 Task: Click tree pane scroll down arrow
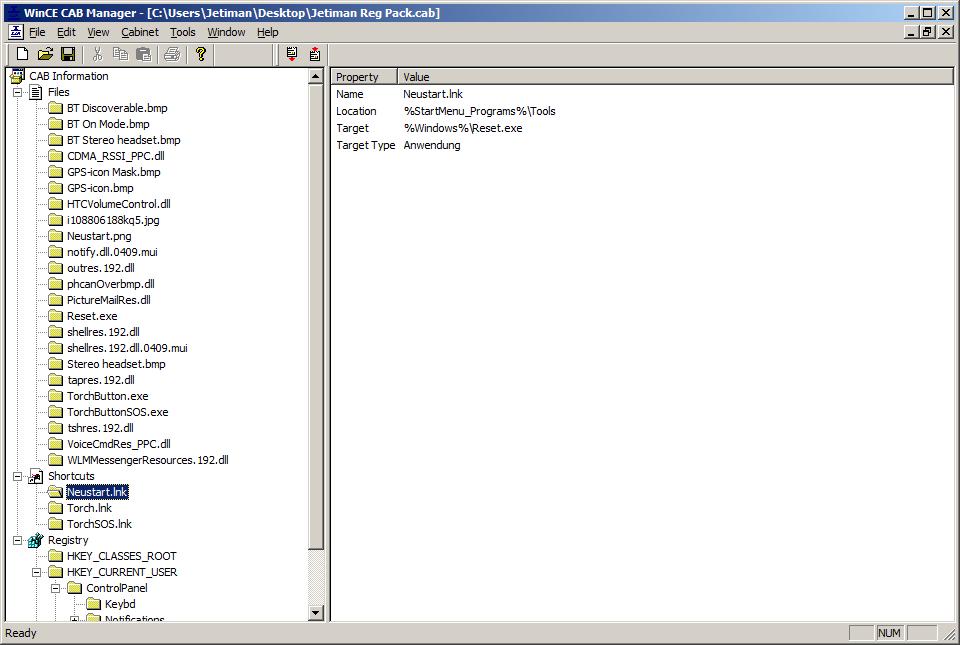pos(316,612)
